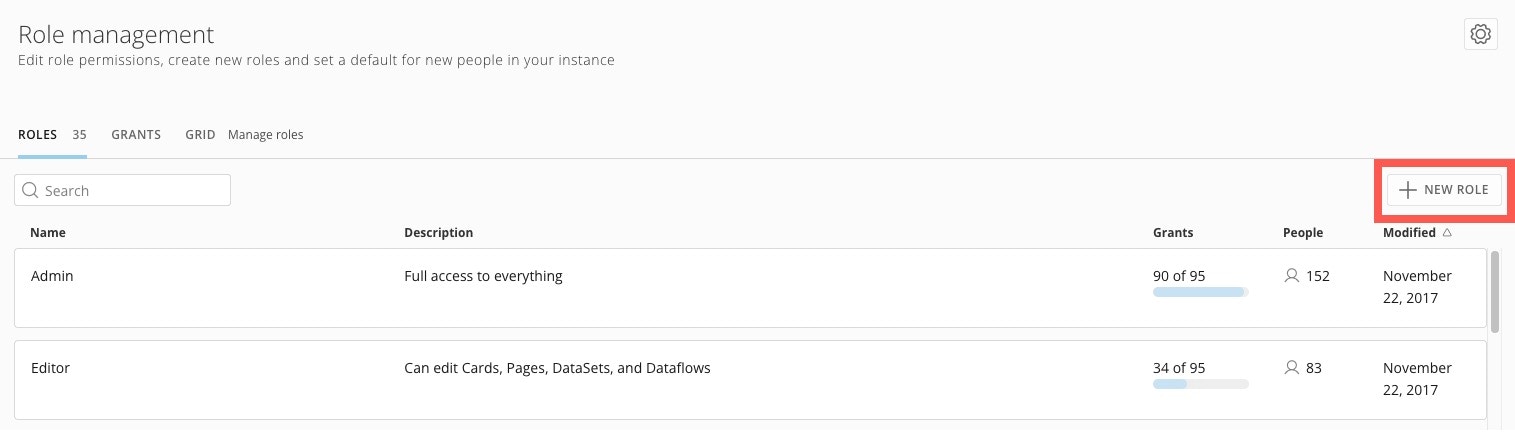Toggle the Modified sort arrow

tap(1447, 233)
